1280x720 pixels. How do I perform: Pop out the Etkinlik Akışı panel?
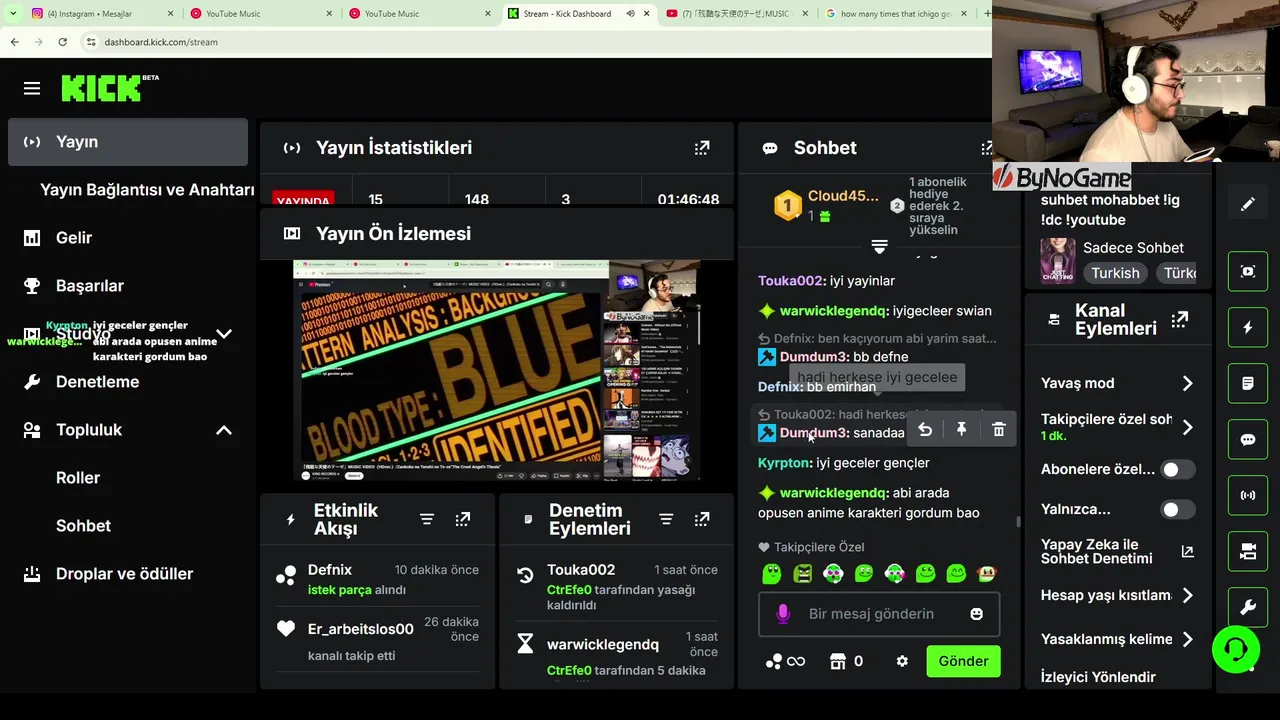tap(462, 519)
